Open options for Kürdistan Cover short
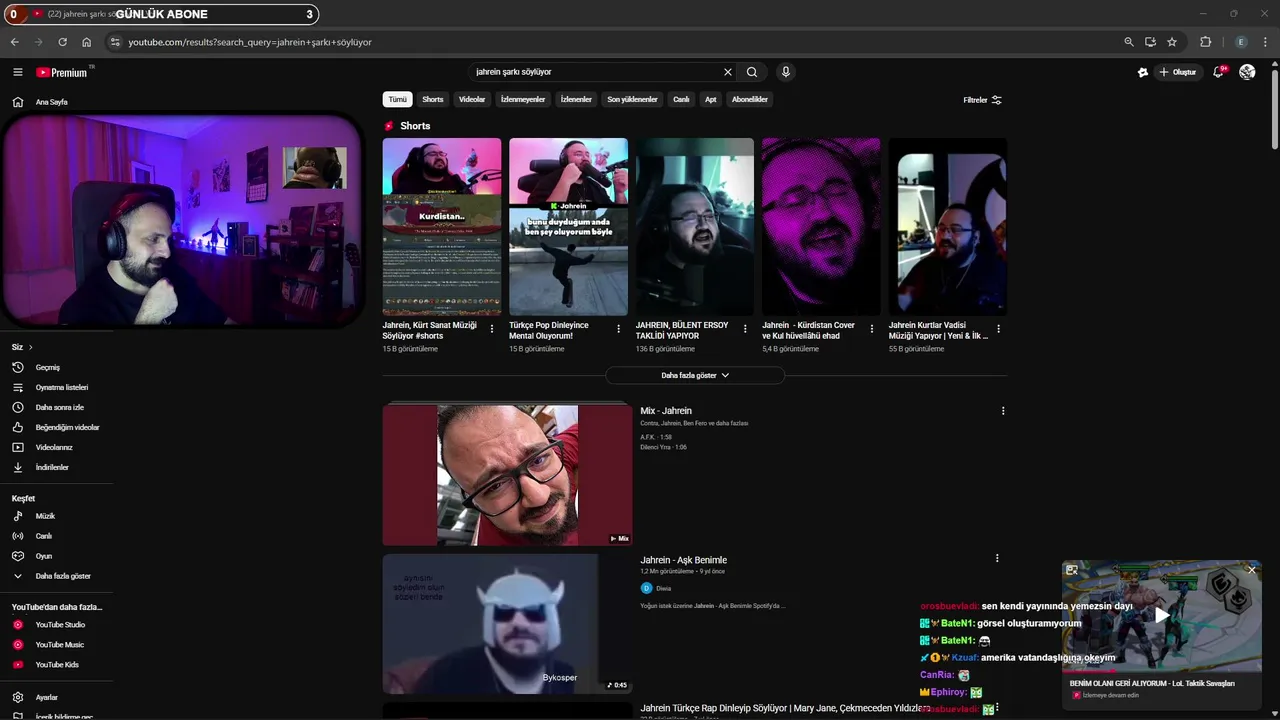The image size is (1280, 720). [x=871, y=329]
